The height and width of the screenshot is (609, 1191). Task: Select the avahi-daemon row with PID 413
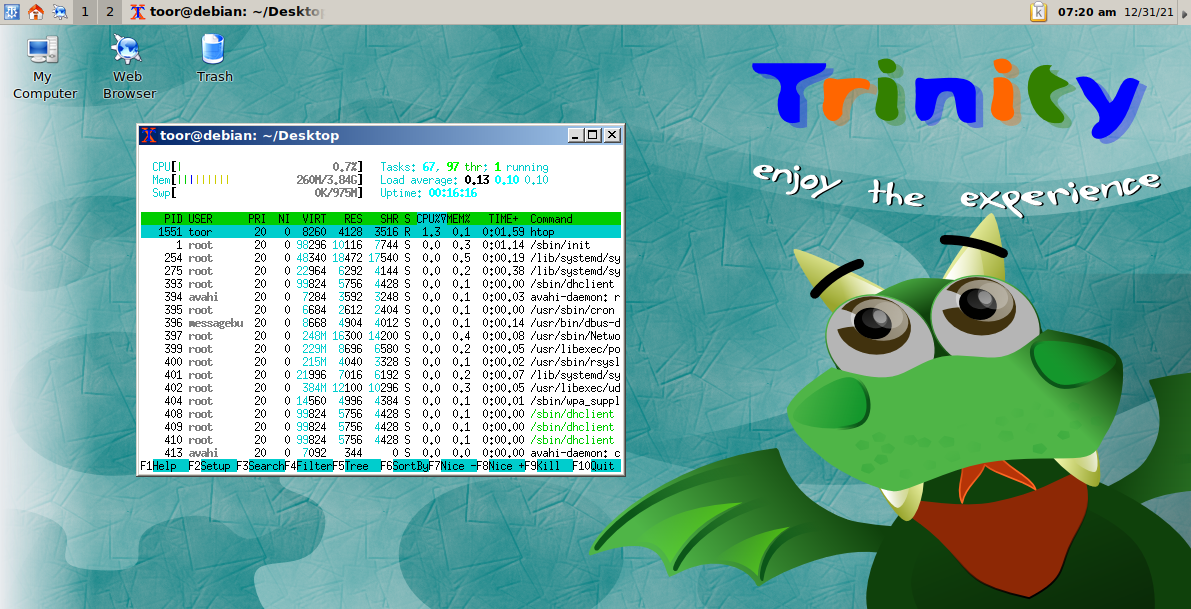[x=381, y=453]
